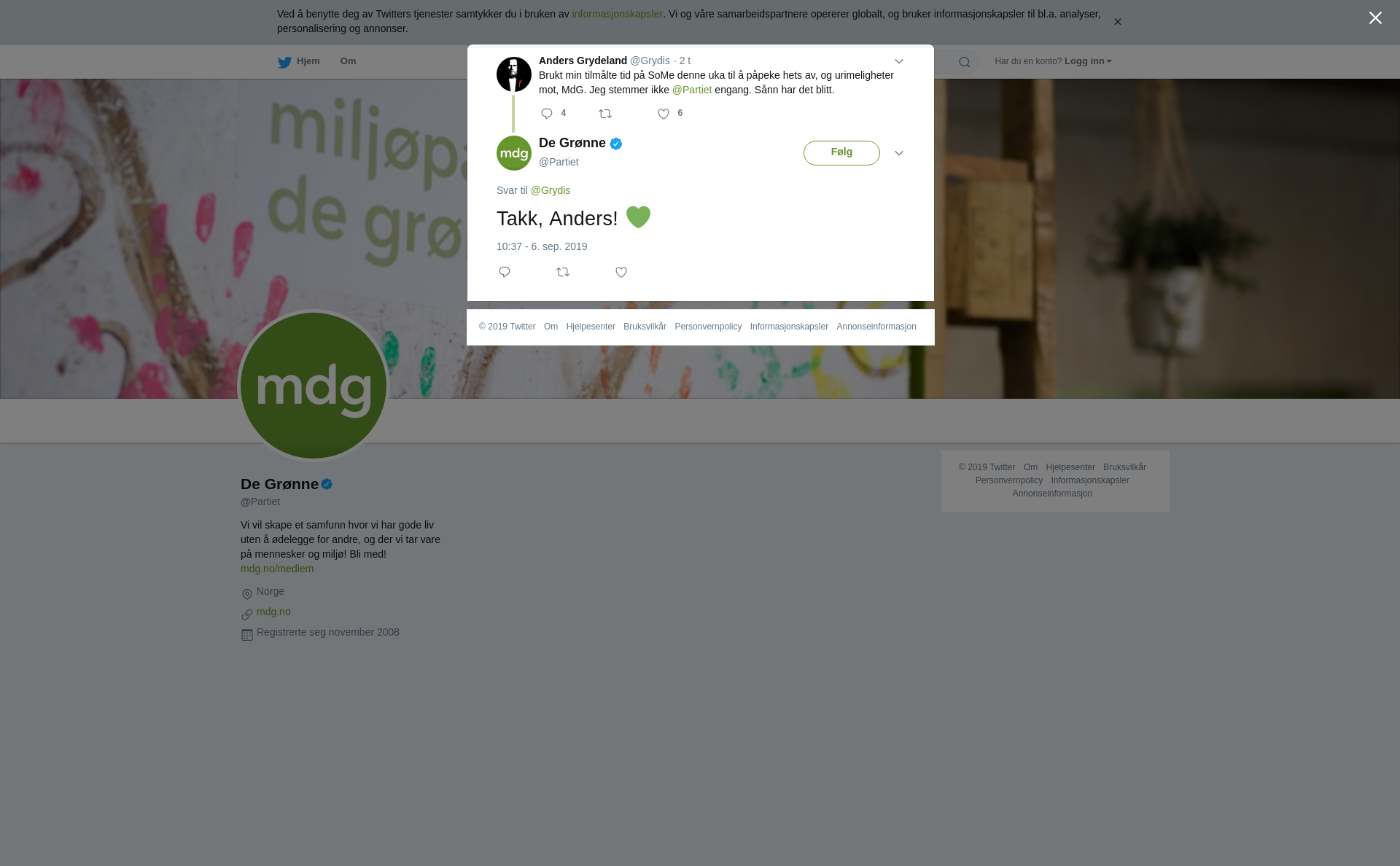
Task: Expand options chevron on Anders Grydeland's tweet
Action: pos(899,61)
